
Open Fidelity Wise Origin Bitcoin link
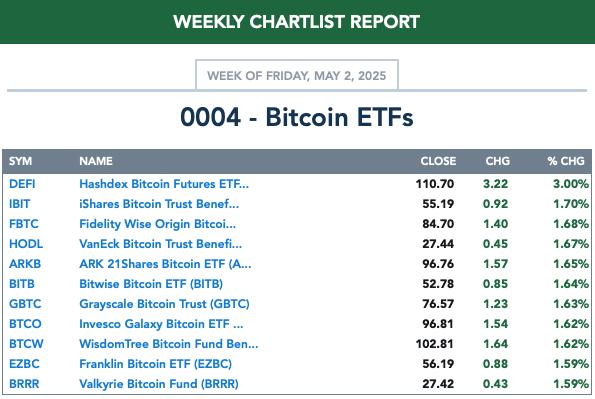click(157, 224)
